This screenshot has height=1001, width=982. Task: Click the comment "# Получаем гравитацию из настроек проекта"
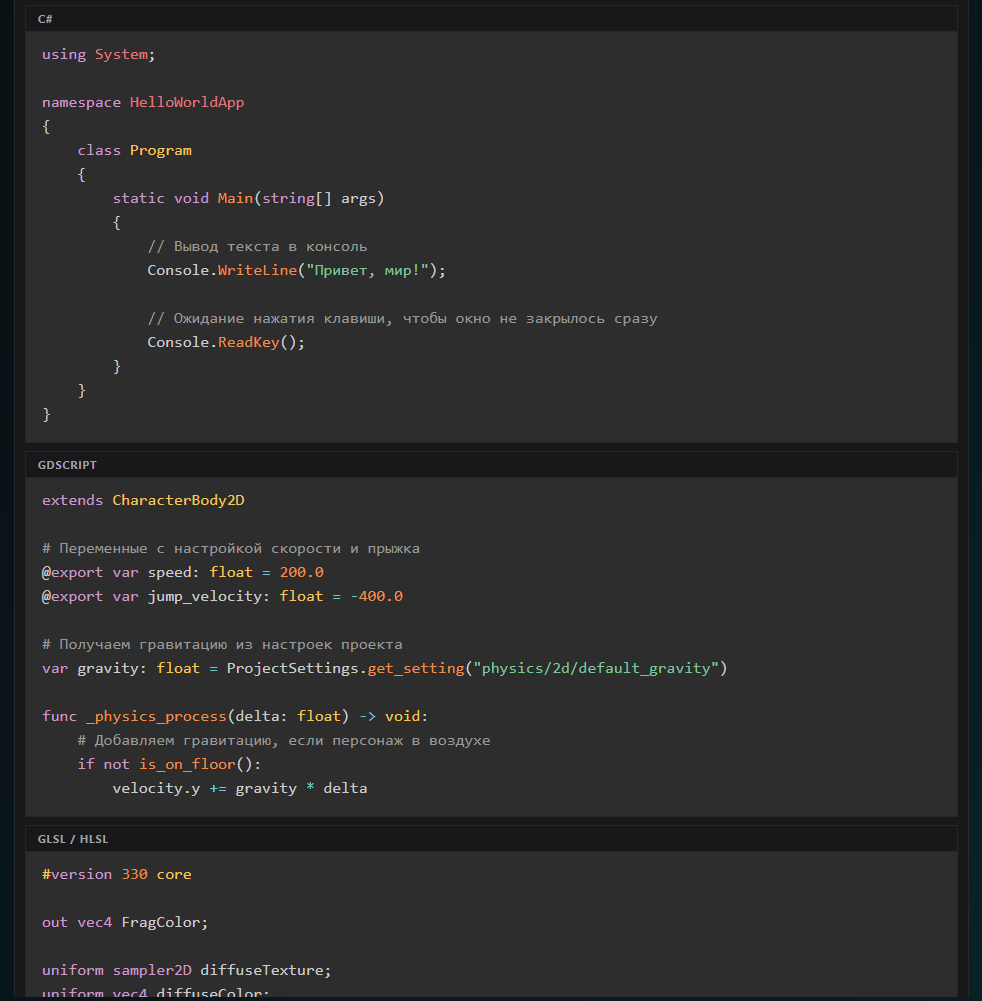click(x=222, y=644)
